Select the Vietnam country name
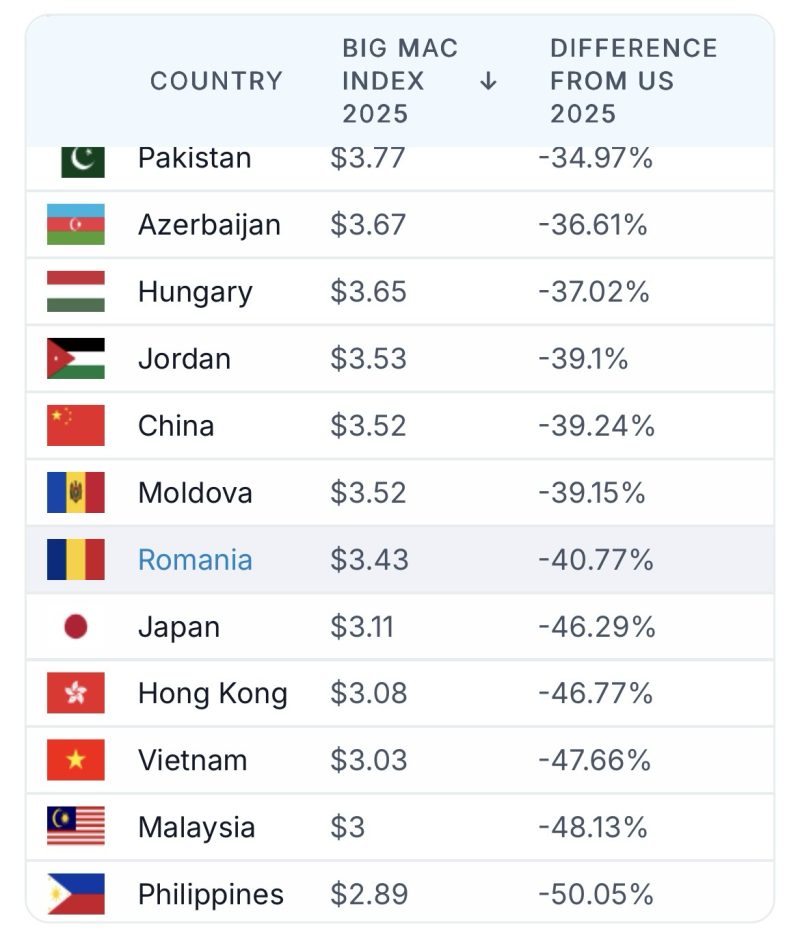 (192, 760)
